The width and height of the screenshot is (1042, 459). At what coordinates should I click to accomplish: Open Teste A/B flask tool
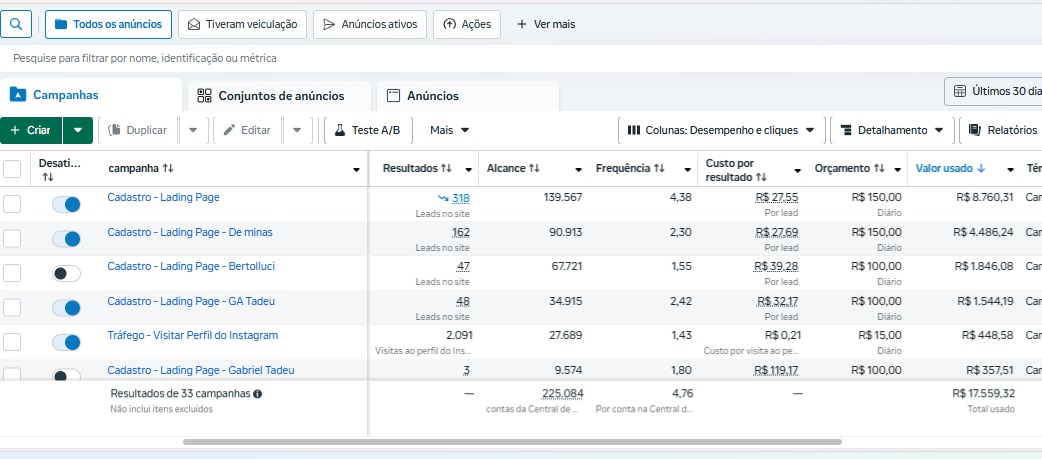367,130
